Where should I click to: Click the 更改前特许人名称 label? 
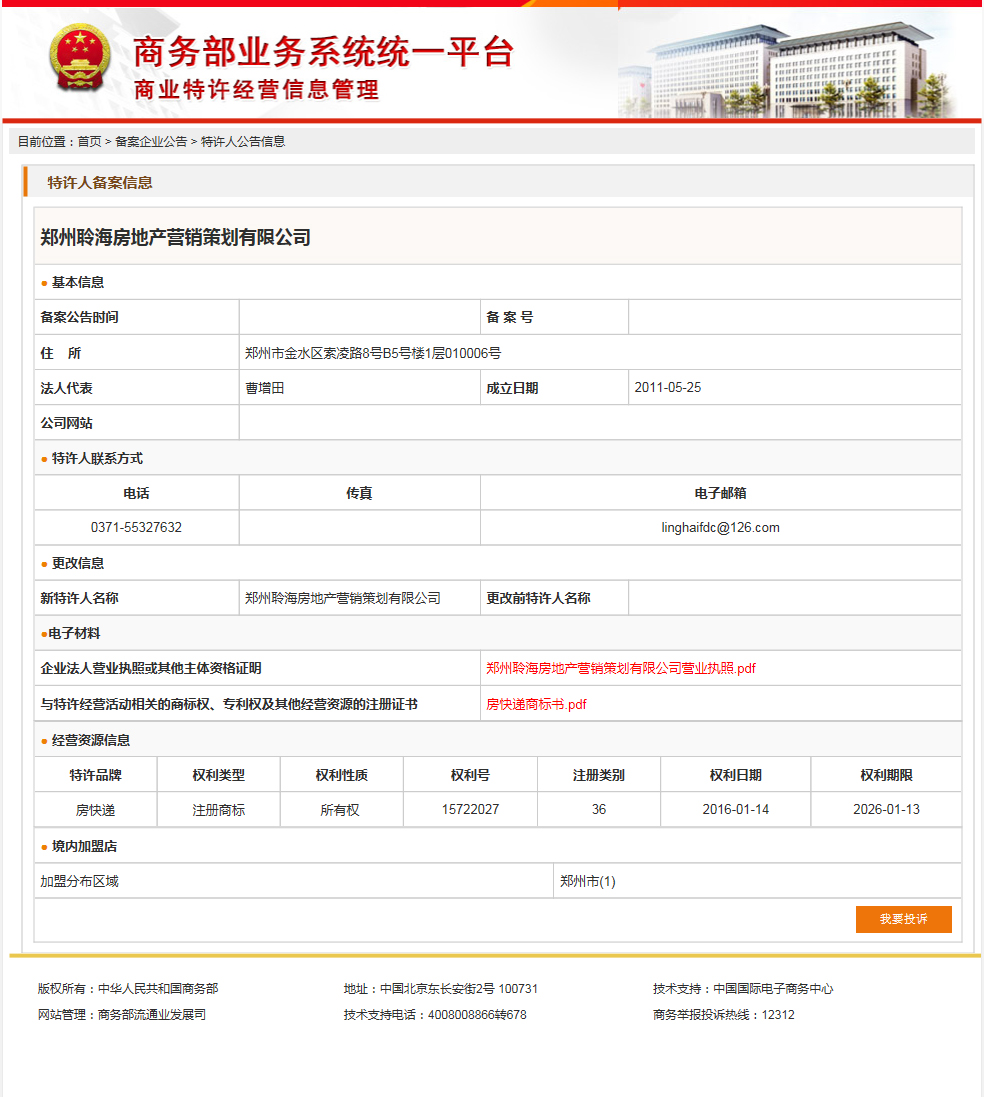(538, 599)
